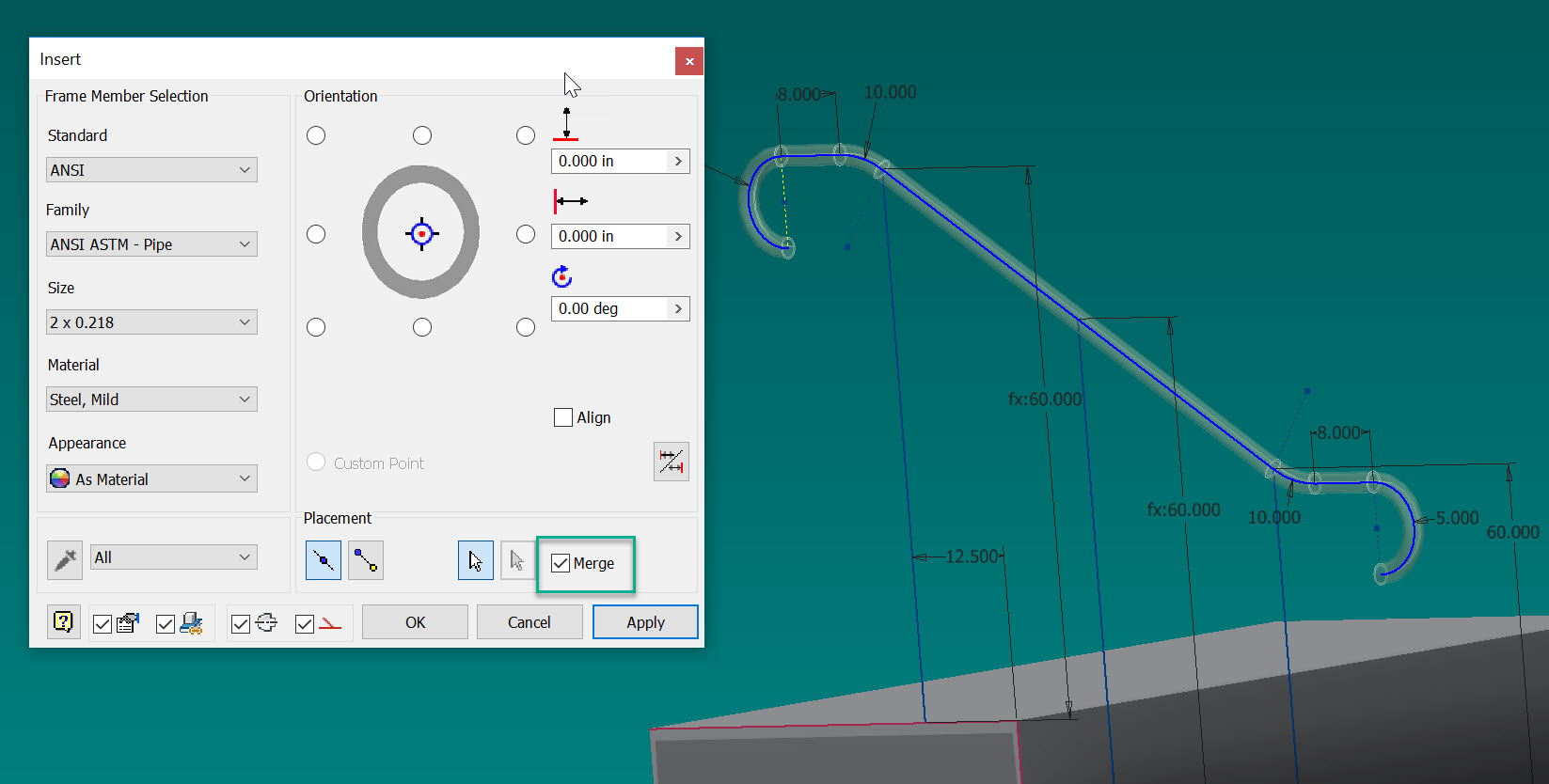Image resolution: width=1549 pixels, height=784 pixels.
Task: Open the help question mark icon
Action: 63,622
